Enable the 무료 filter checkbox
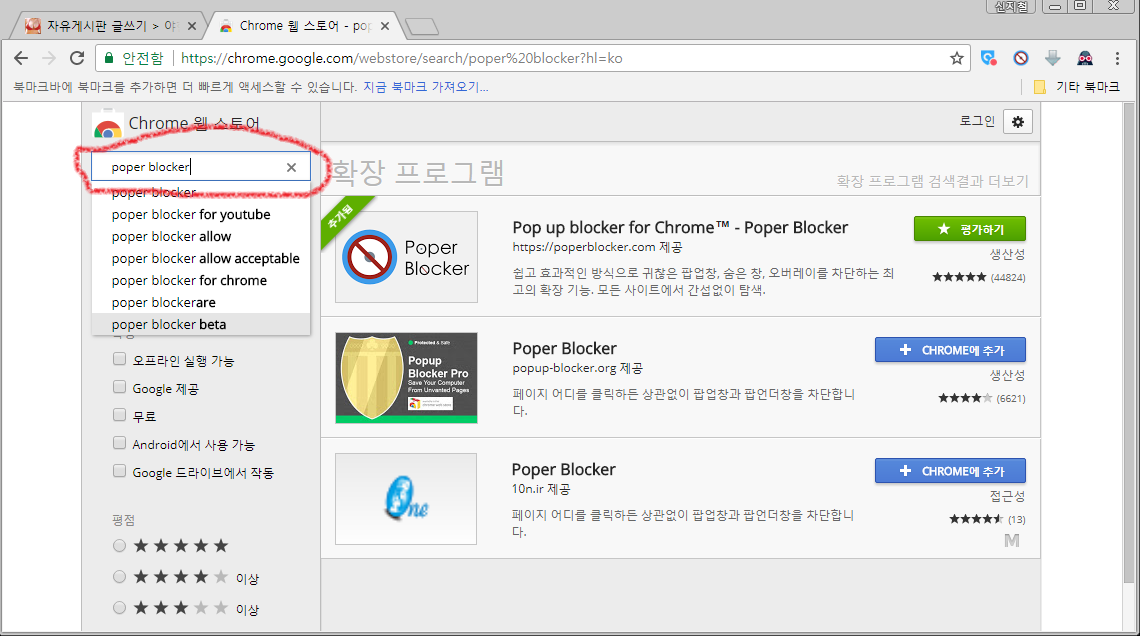Viewport: 1140px width, 636px height. pos(119,415)
